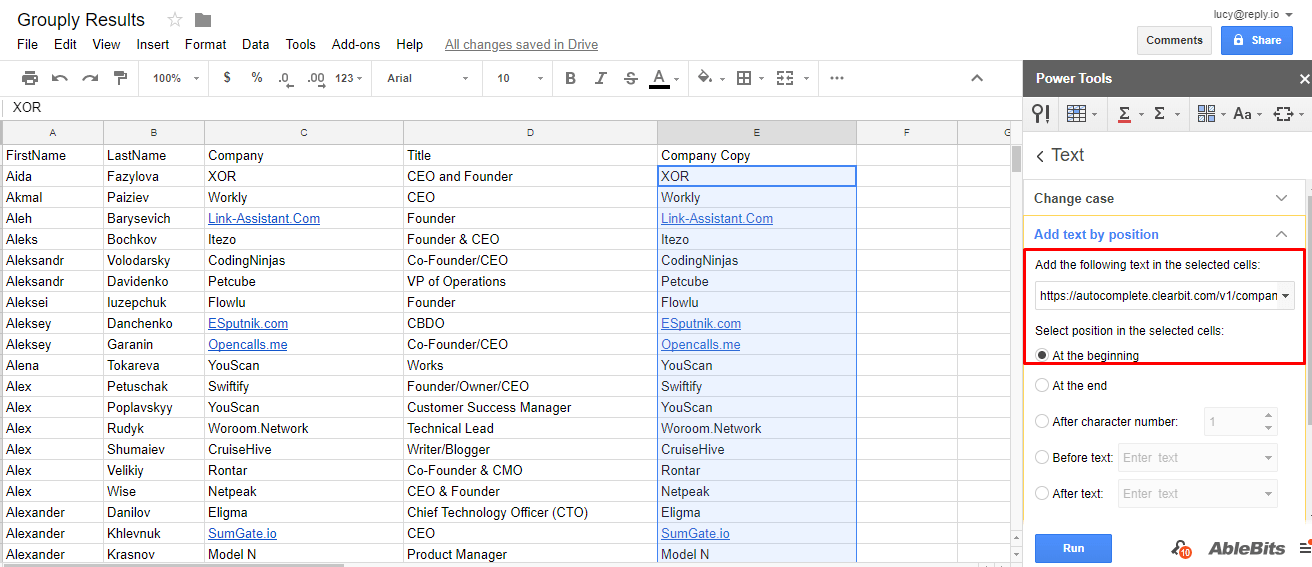Viewport: 1312px width, 567px height.
Task: Collapse the menus with the up chevron
Action: [977, 78]
